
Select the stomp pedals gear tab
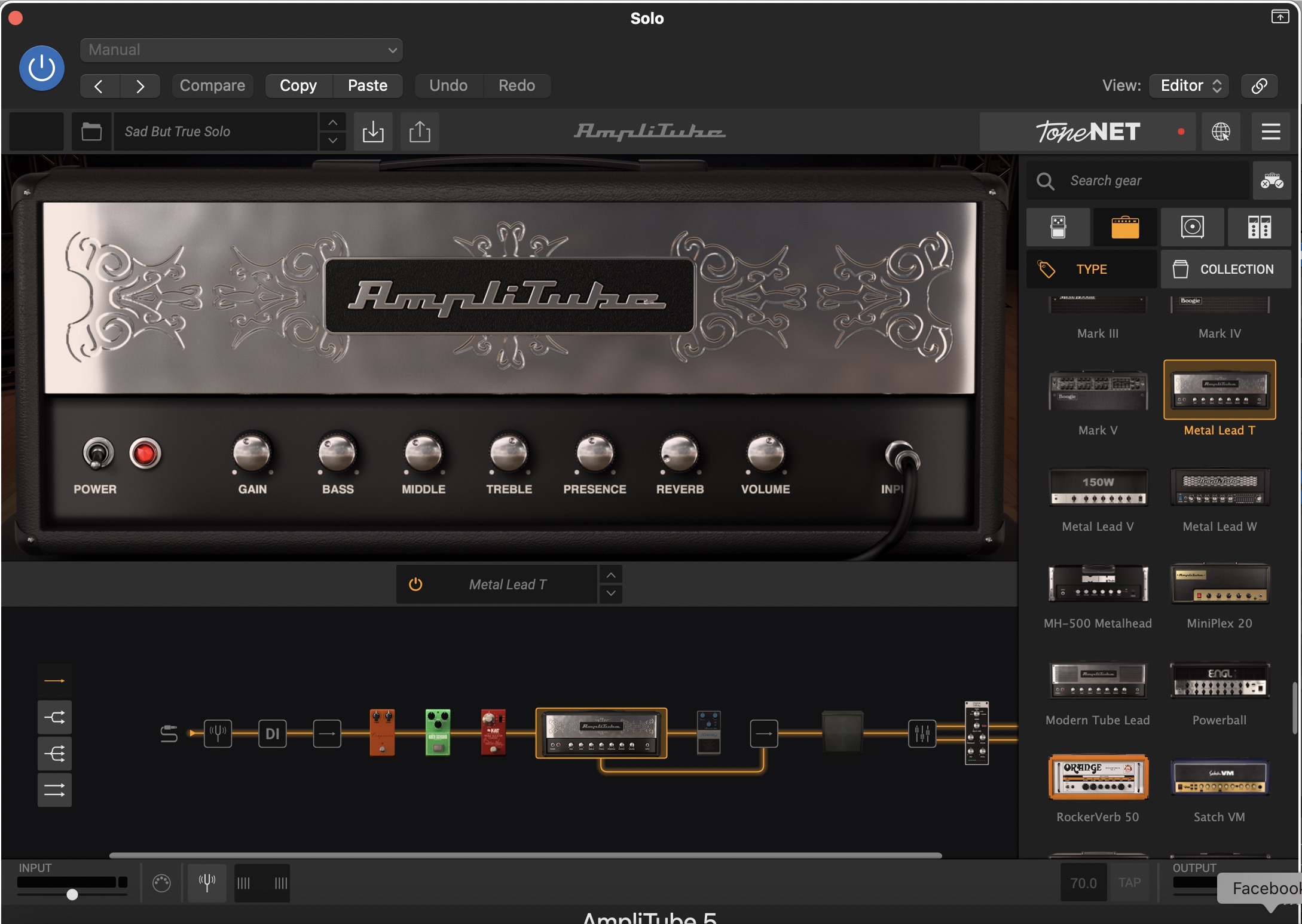[1058, 228]
